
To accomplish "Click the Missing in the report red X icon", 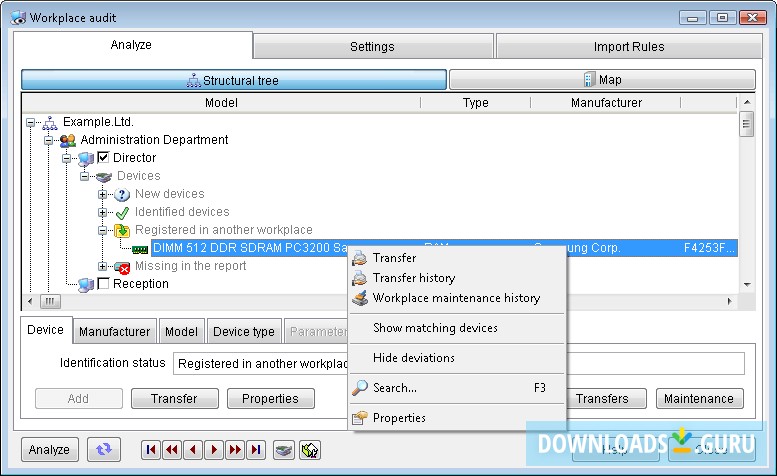I will click(122, 267).
